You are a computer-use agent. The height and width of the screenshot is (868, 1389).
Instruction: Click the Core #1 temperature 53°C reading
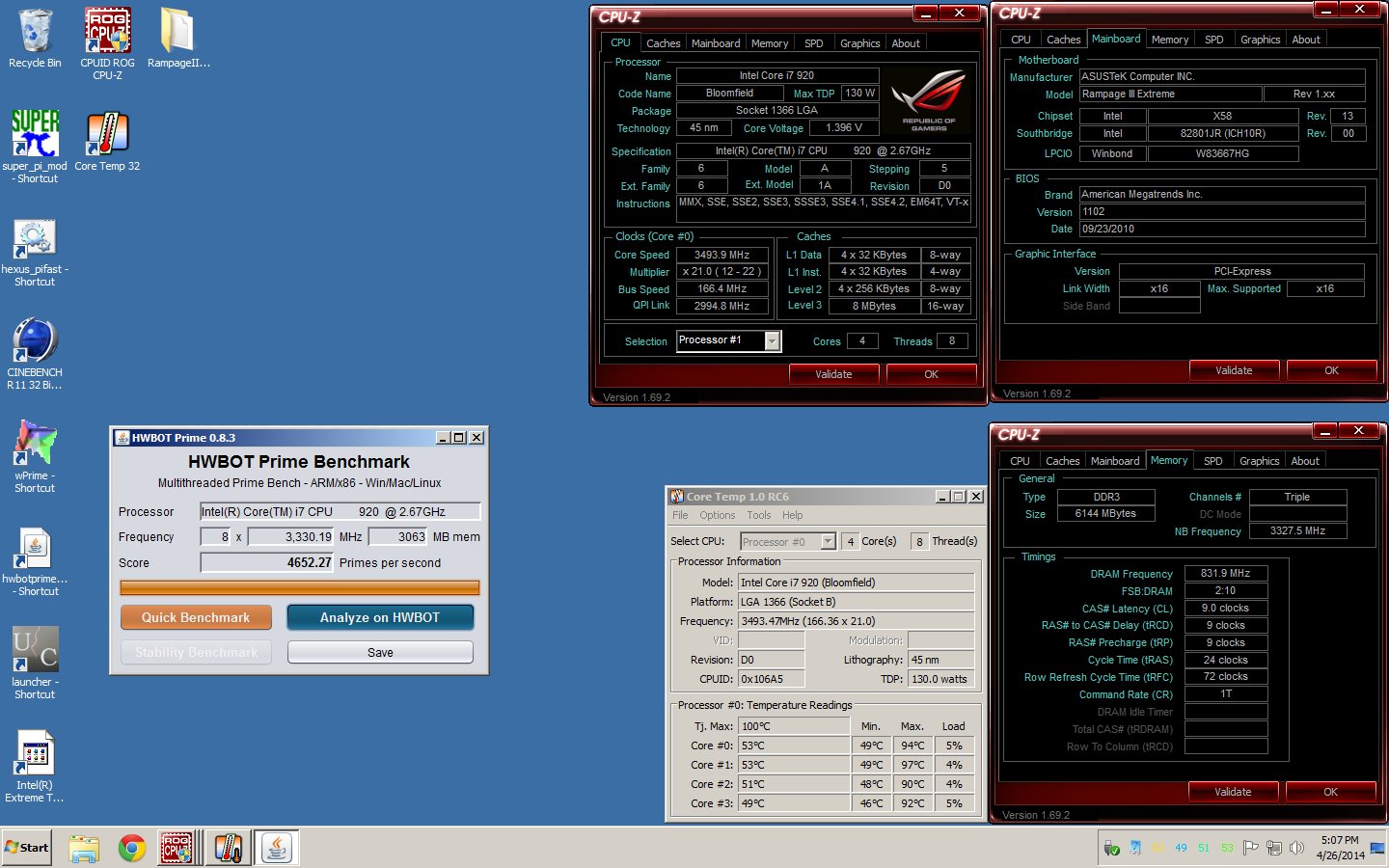(x=794, y=765)
